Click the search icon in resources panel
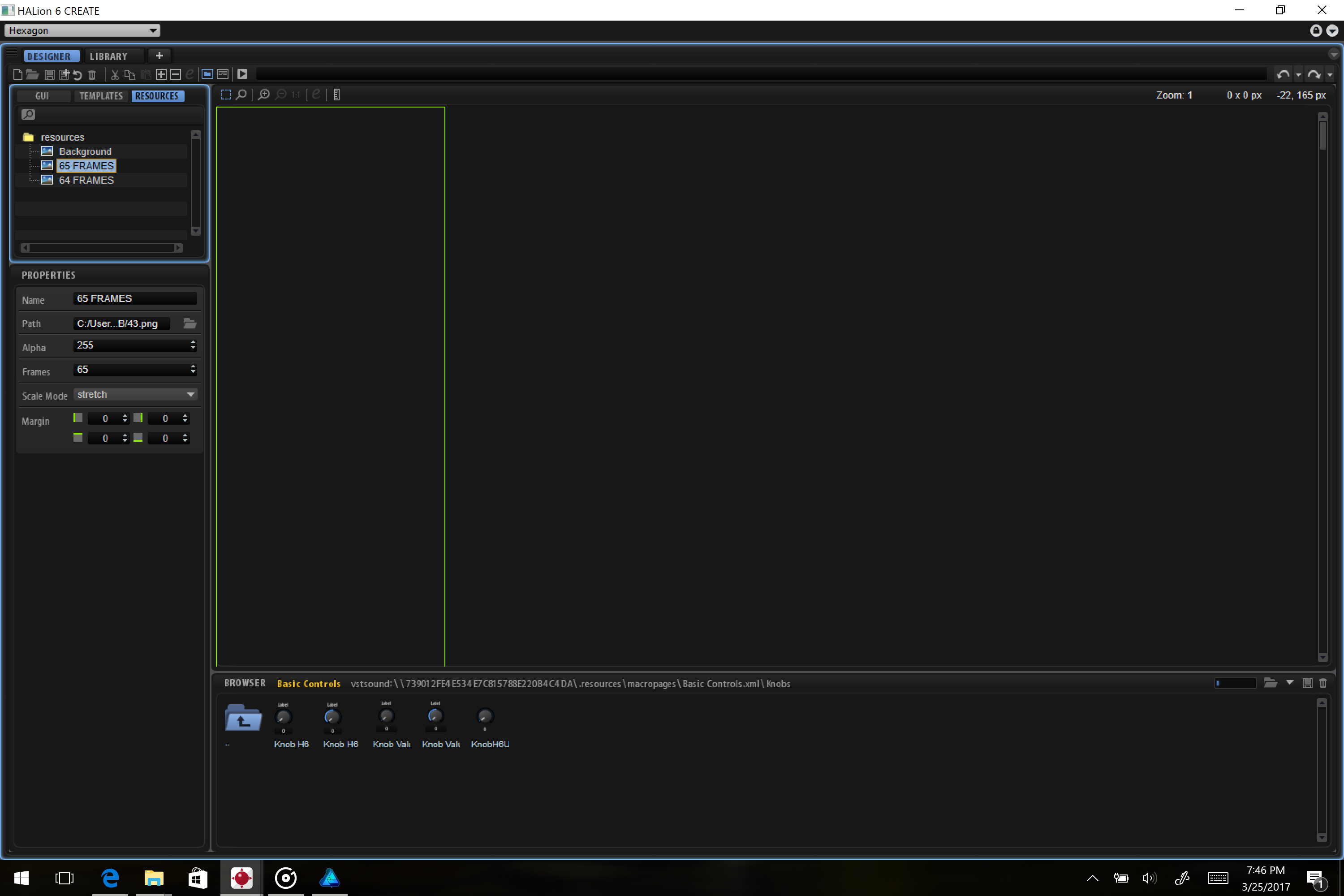Screen dimensions: 1344x896 28,115
